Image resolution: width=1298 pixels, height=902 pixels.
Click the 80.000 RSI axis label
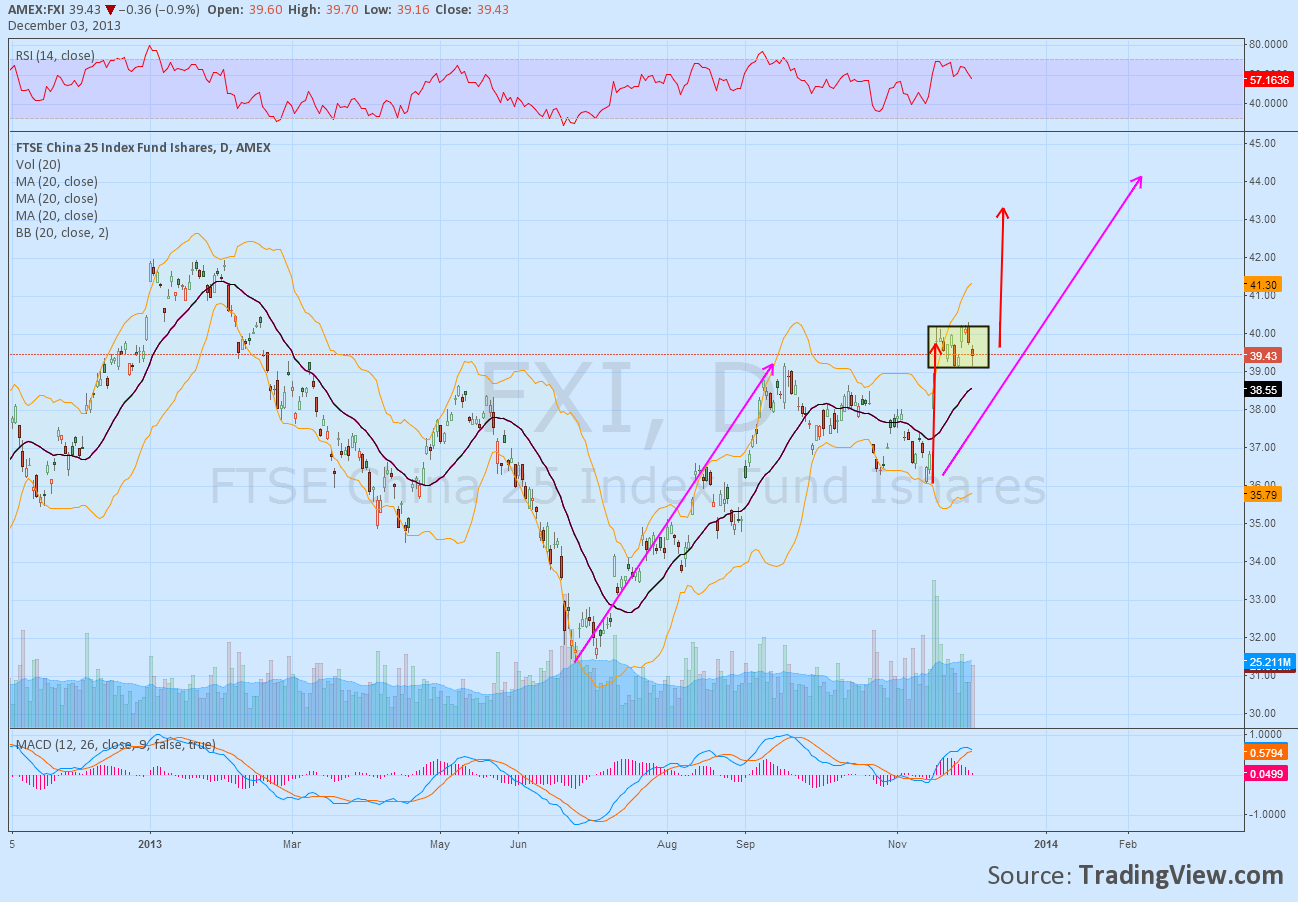click(x=1268, y=44)
